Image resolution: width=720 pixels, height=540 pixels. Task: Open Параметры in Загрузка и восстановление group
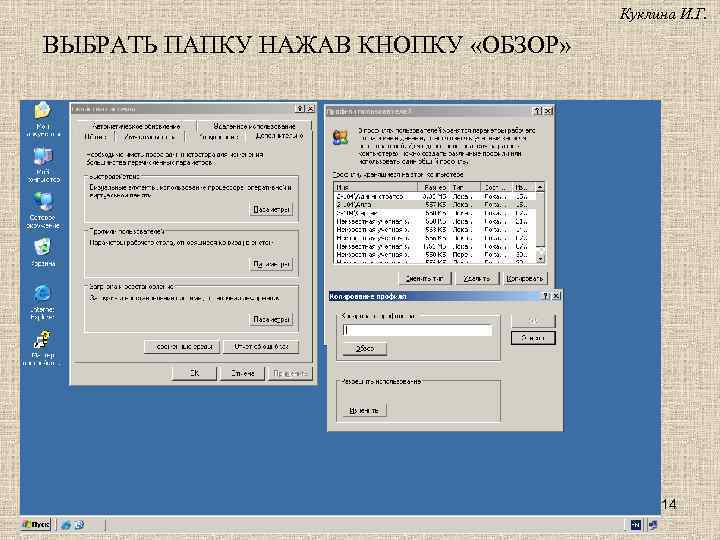[x=271, y=319]
